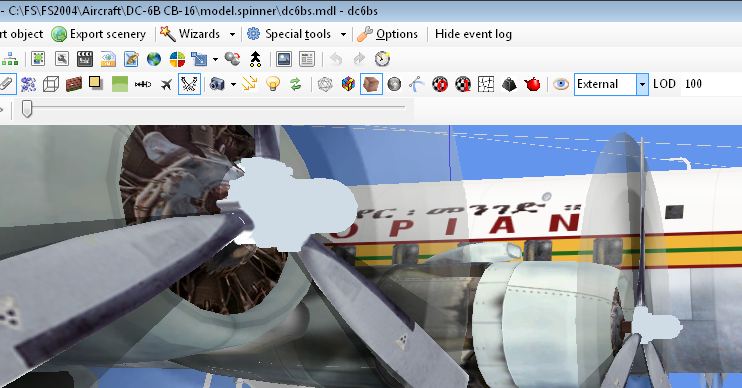The height and width of the screenshot is (388, 742).
Task: Click the greyed-out undo arrow
Action: coord(336,59)
